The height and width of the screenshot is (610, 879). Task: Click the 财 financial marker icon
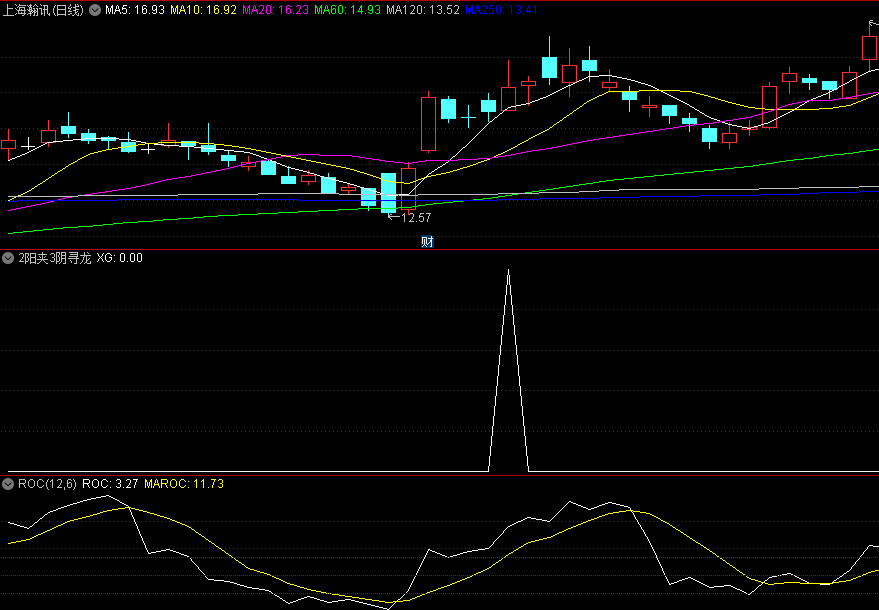(427, 242)
